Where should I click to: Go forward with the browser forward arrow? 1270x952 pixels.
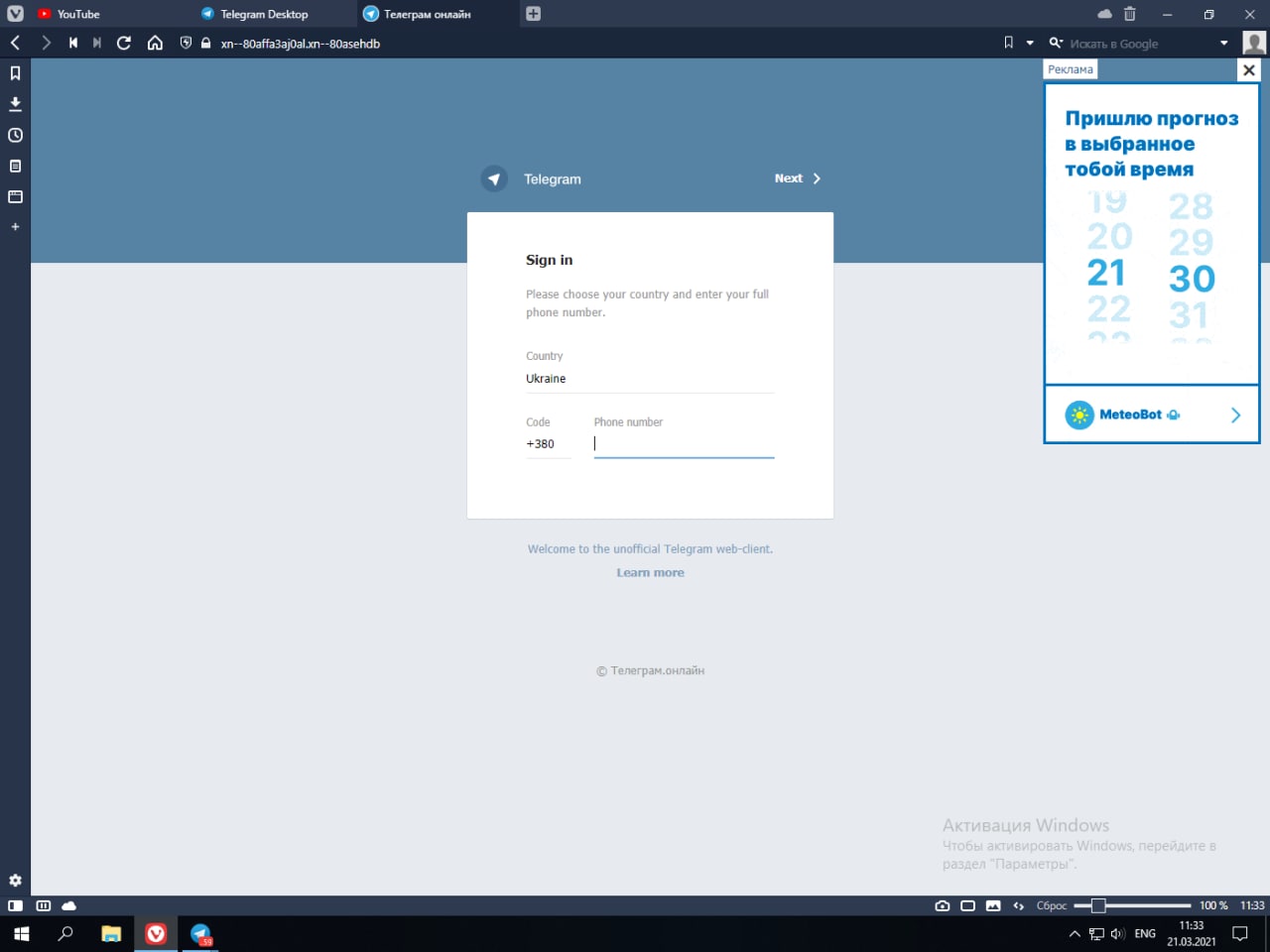pos(46,43)
